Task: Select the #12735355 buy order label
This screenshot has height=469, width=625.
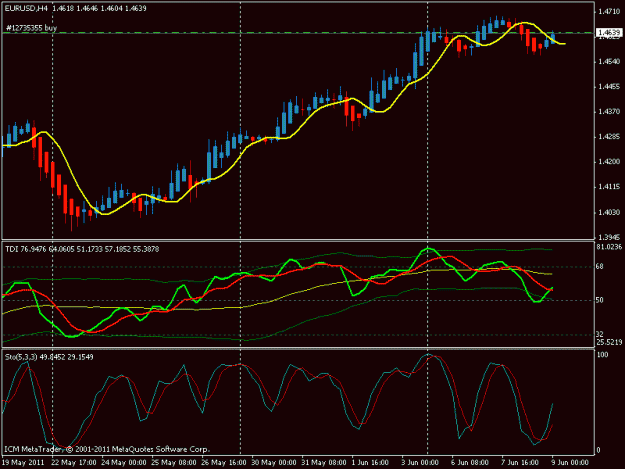Action: click(x=31, y=28)
